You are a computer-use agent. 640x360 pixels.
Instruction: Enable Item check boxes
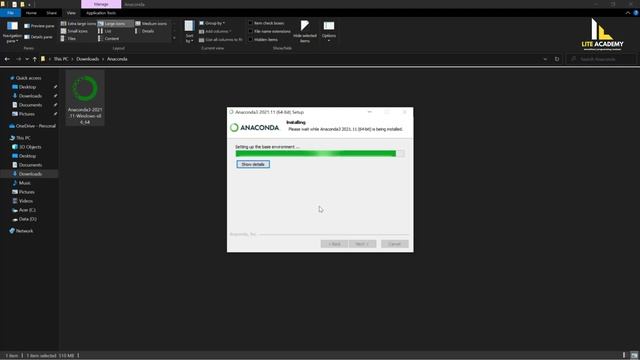266,23
